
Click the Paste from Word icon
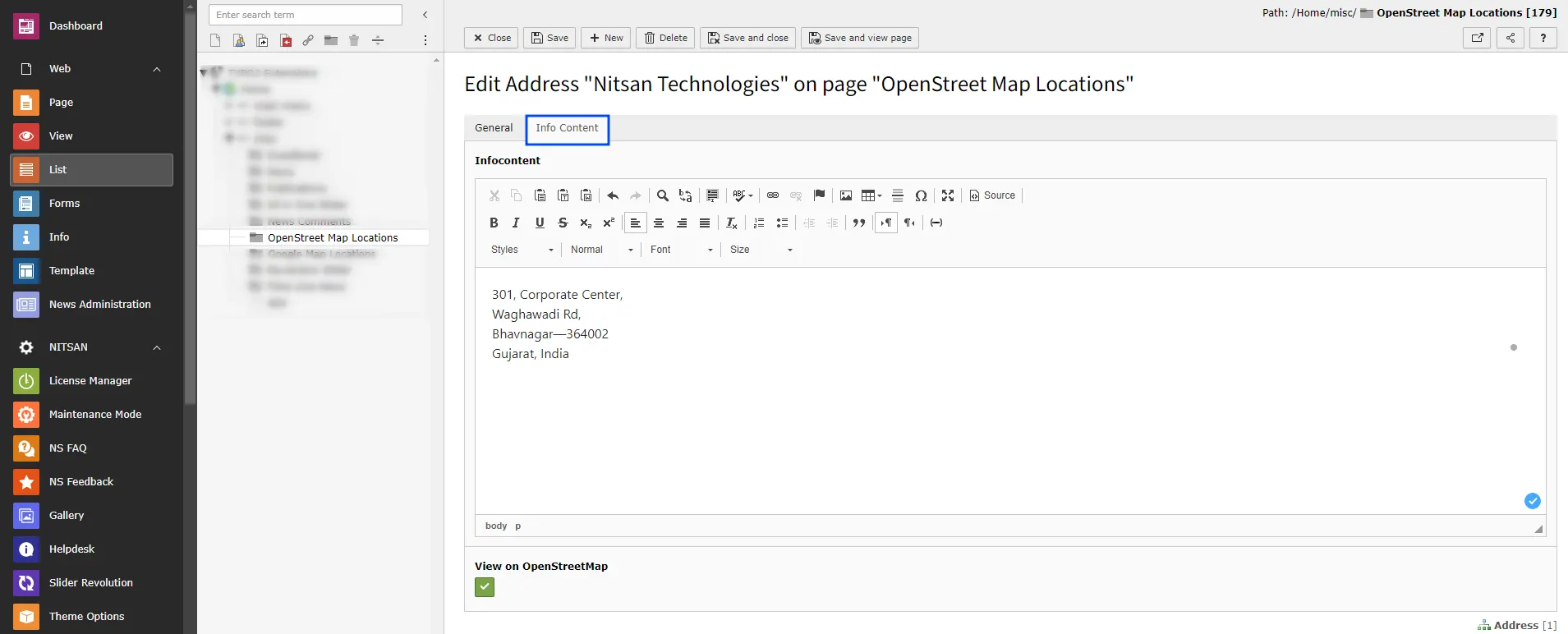coord(586,195)
